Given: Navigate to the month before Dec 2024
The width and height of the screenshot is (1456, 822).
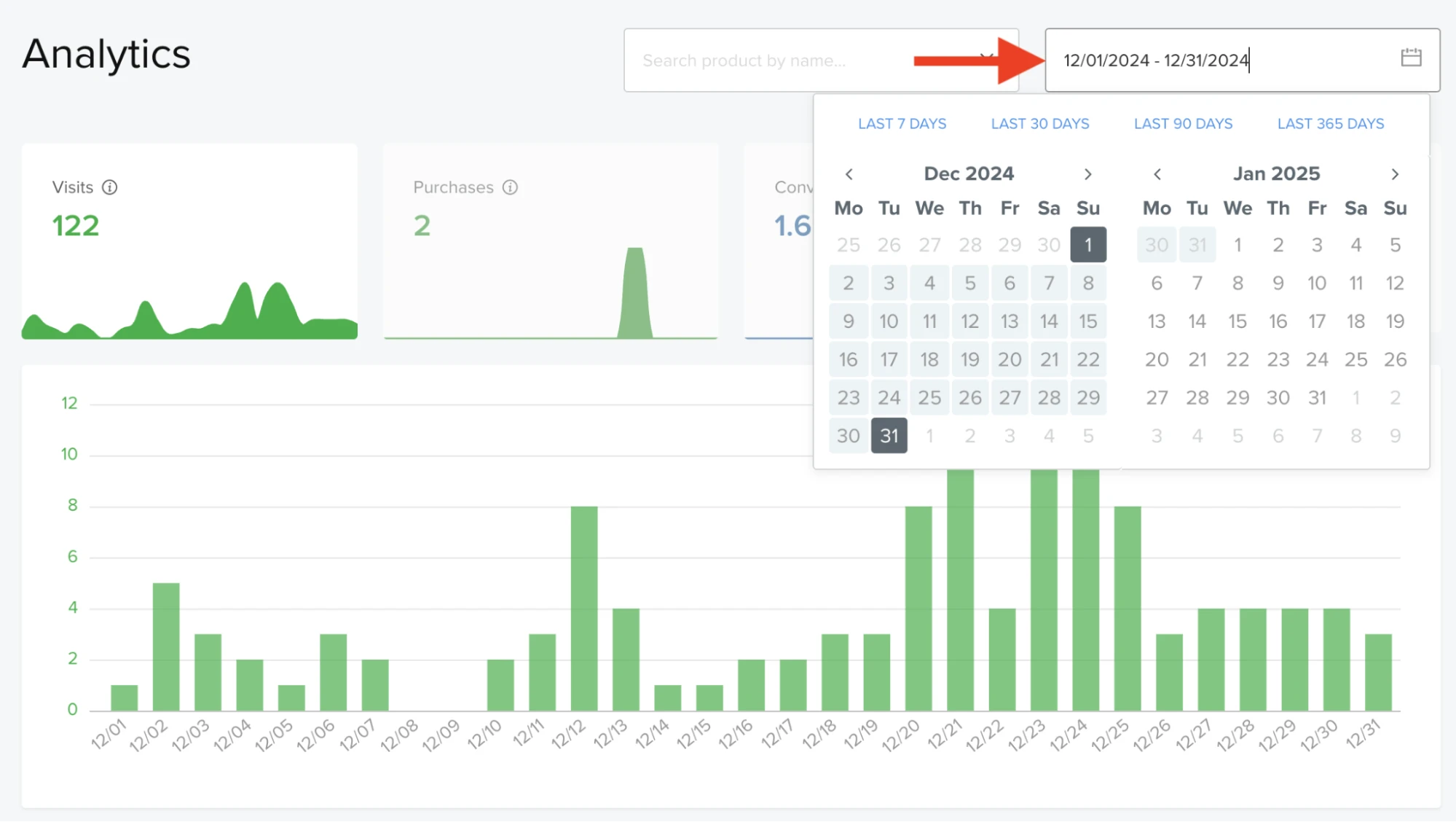Looking at the screenshot, I should coord(849,174).
